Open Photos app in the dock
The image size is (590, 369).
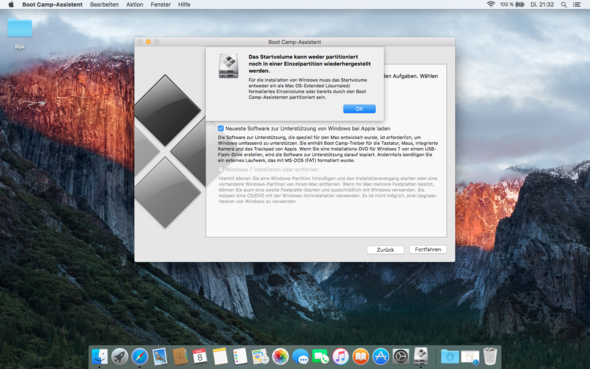click(280, 356)
